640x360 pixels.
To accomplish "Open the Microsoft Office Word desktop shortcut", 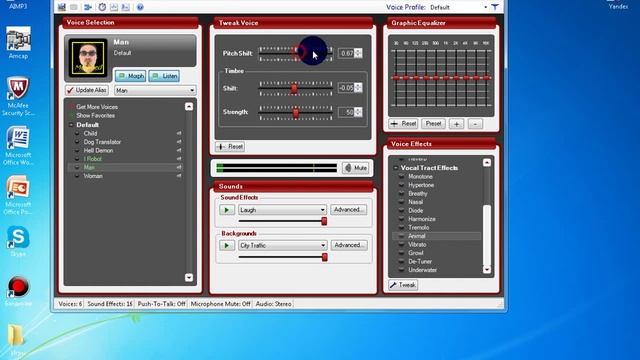I will coord(18,146).
